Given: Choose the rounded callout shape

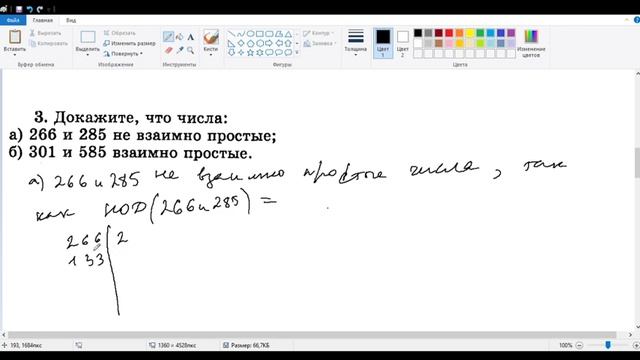Looking at the screenshot, I should click(x=269, y=52).
